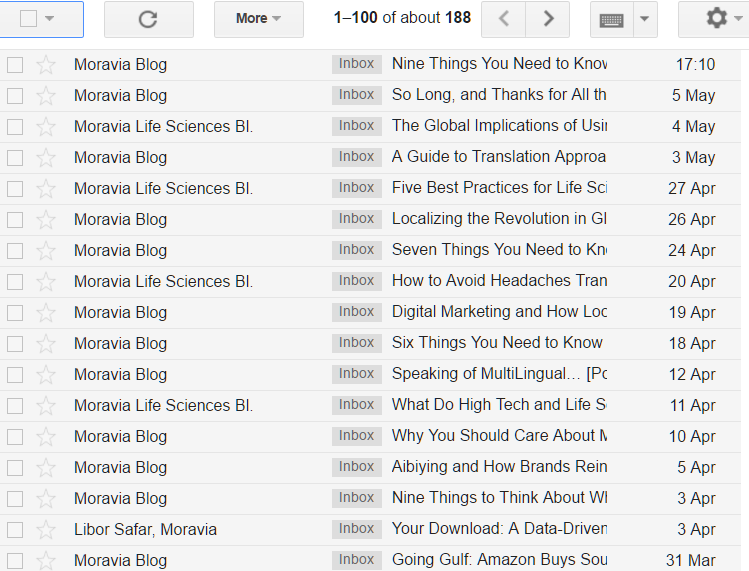Image resolution: width=749 pixels, height=571 pixels.
Task: Click Inbox label on Digital Marketing row
Action: 357,312
